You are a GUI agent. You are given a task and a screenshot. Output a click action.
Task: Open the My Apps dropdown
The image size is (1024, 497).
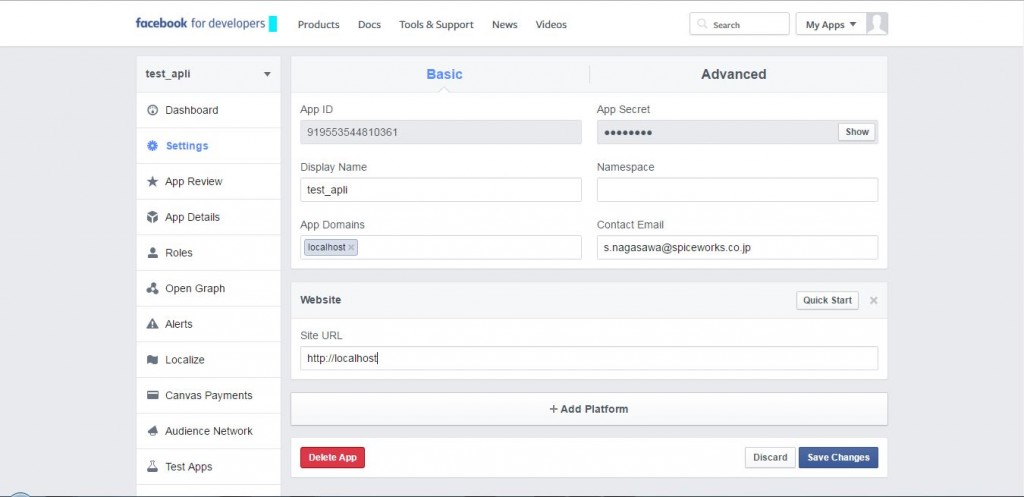pos(831,24)
